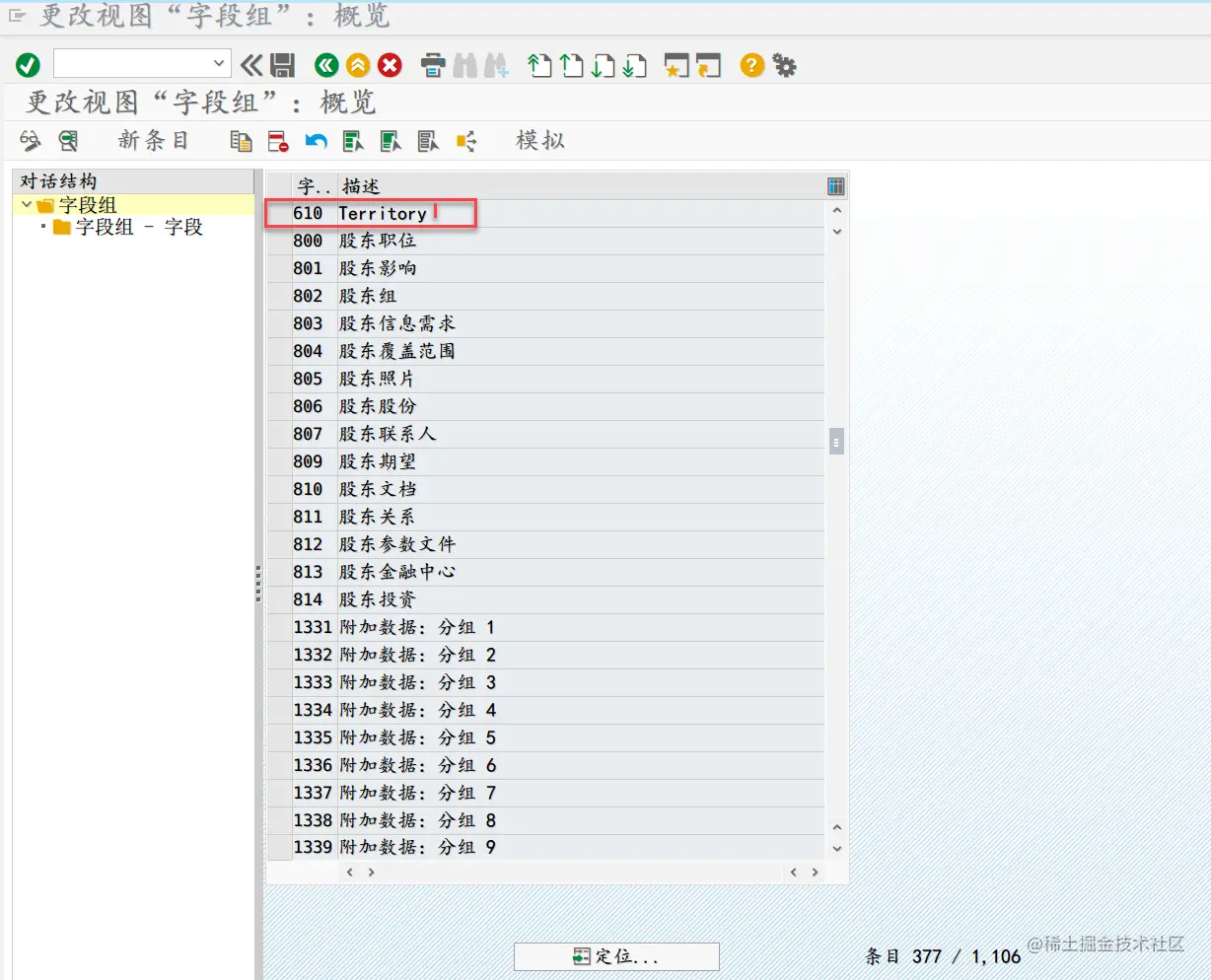Click the vertical scrollbar thumb
This screenshot has width=1211, height=980.
pos(836,441)
